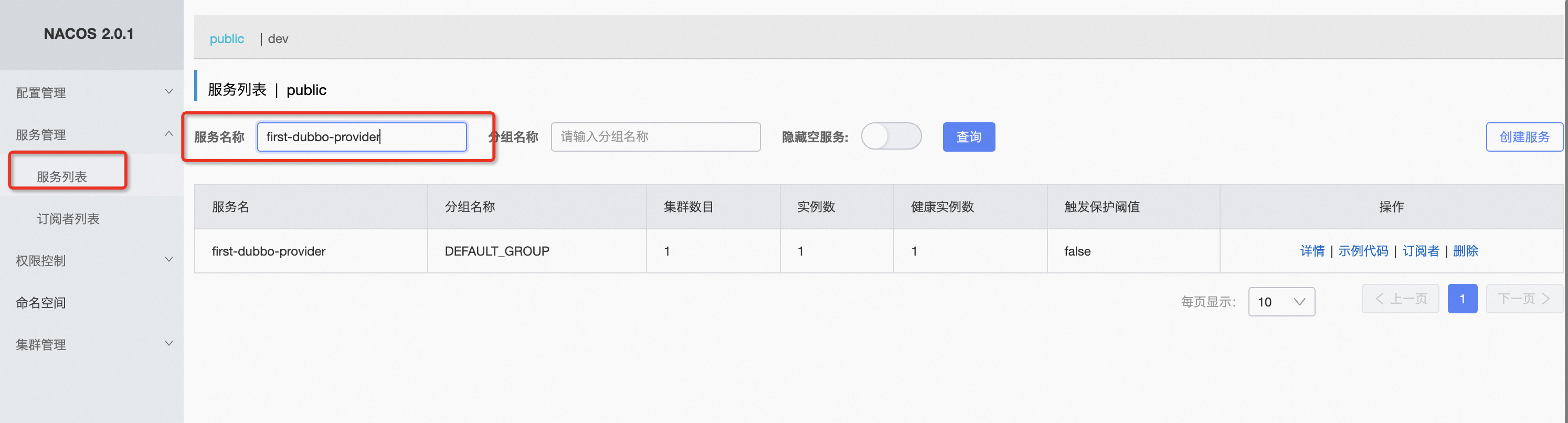This screenshot has width=1568, height=423.
Task: Focus the 服务名称 input field
Action: (x=362, y=137)
